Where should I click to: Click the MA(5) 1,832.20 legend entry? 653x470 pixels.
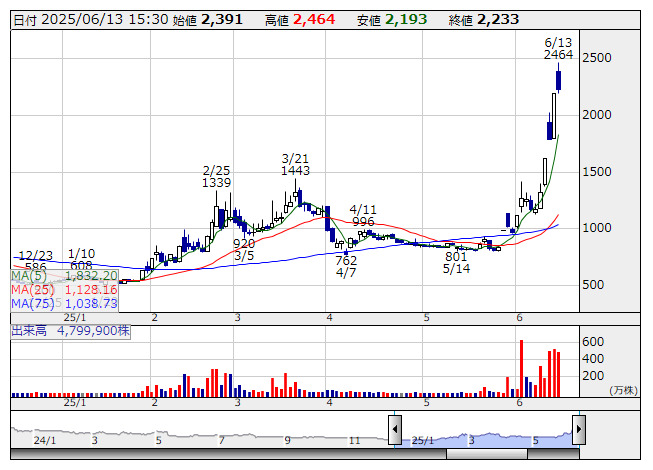pos(65,276)
